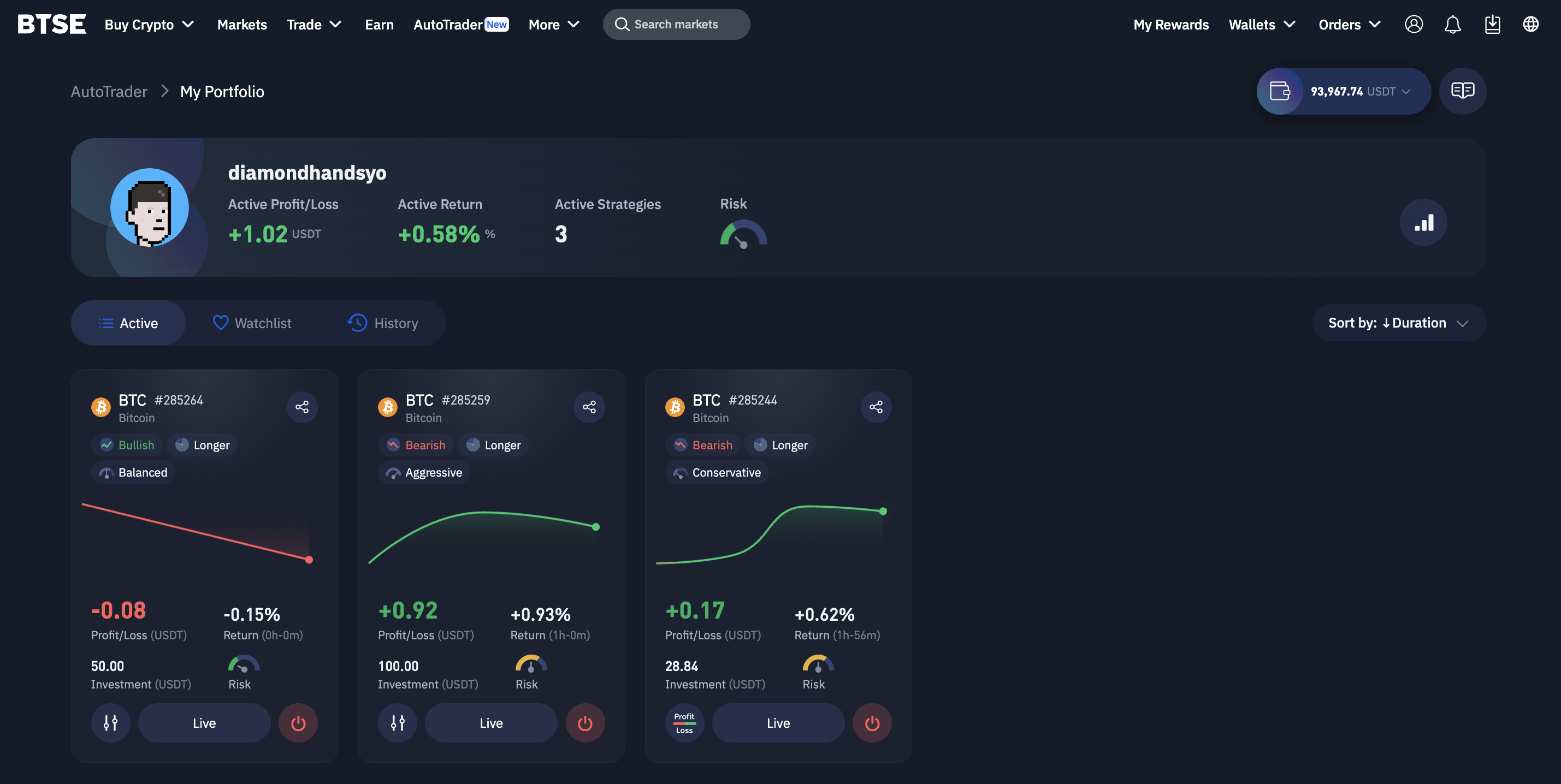Open the language globe icon
Viewport: 1561px width, 784px height.
click(1530, 24)
